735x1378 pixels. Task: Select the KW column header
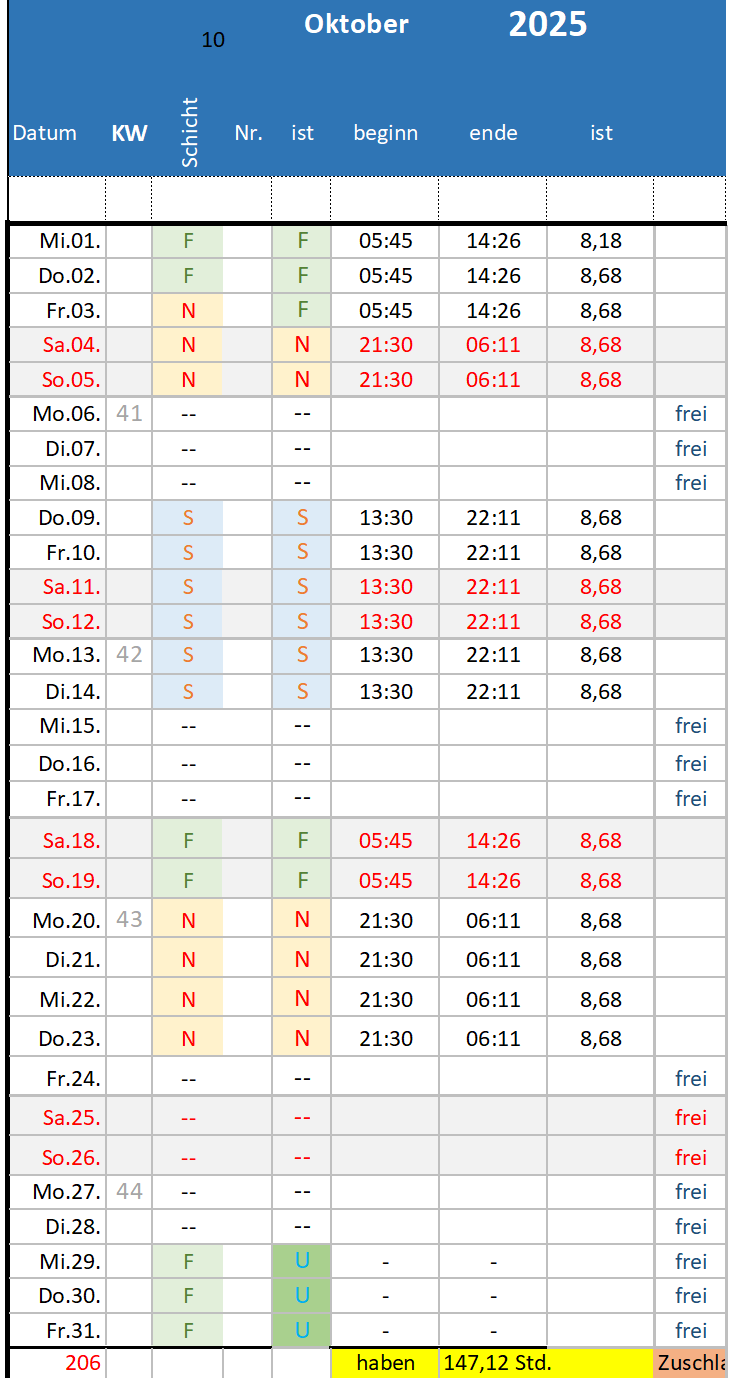coord(129,134)
